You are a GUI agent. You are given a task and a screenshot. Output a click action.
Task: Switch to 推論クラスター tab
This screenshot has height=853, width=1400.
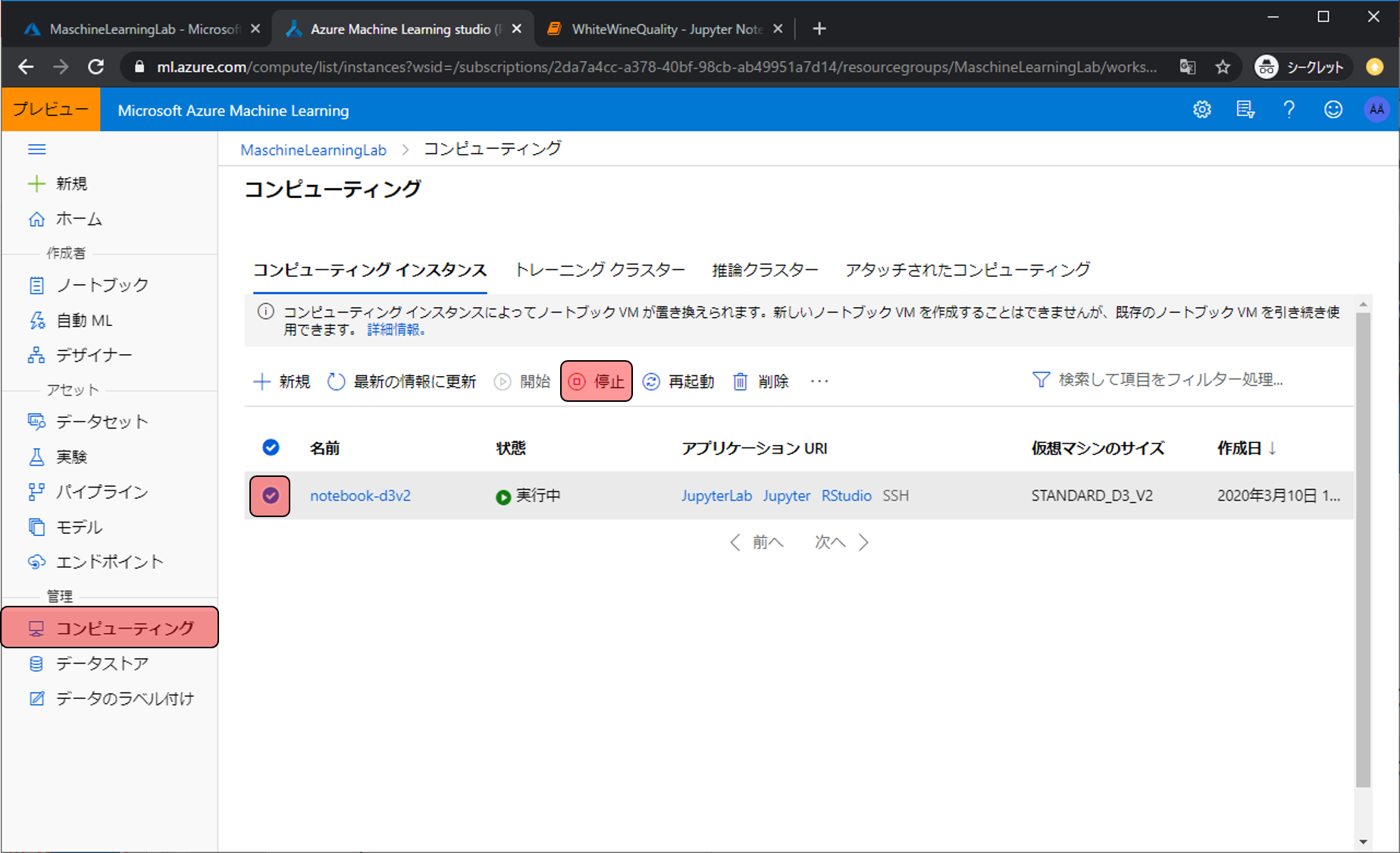(x=765, y=270)
